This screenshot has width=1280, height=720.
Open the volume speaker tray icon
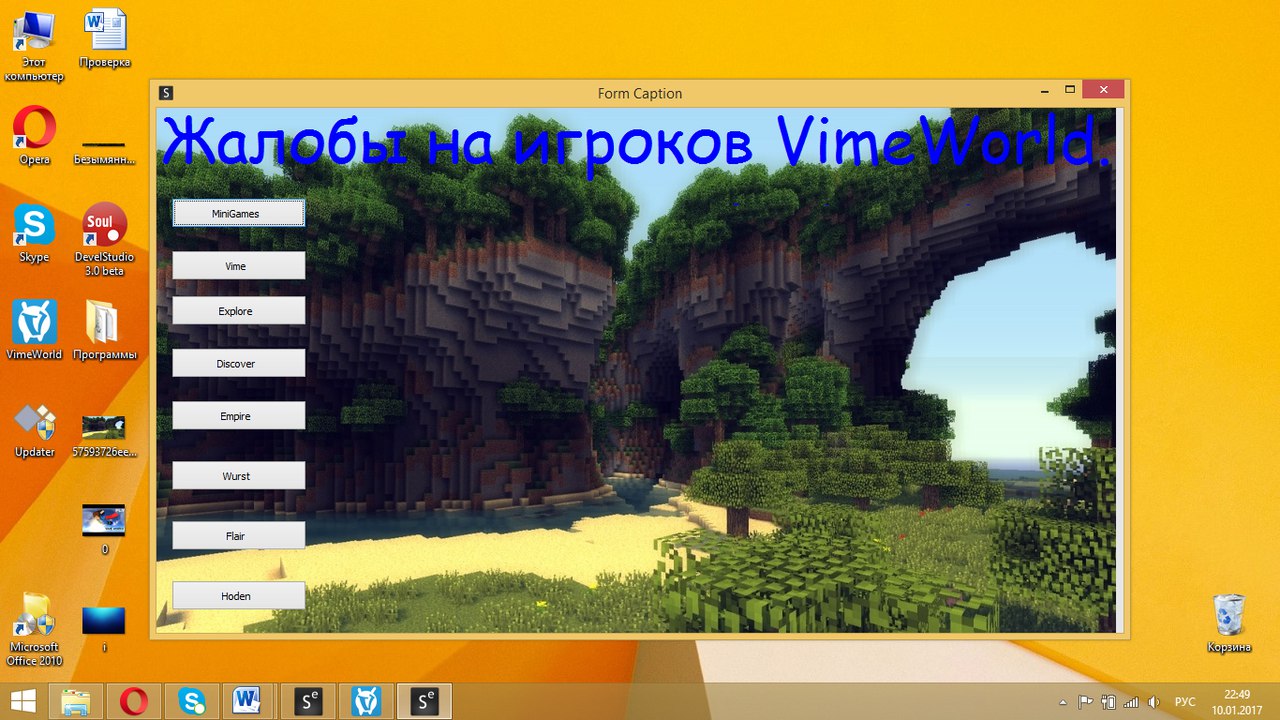[x=1153, y=702]
